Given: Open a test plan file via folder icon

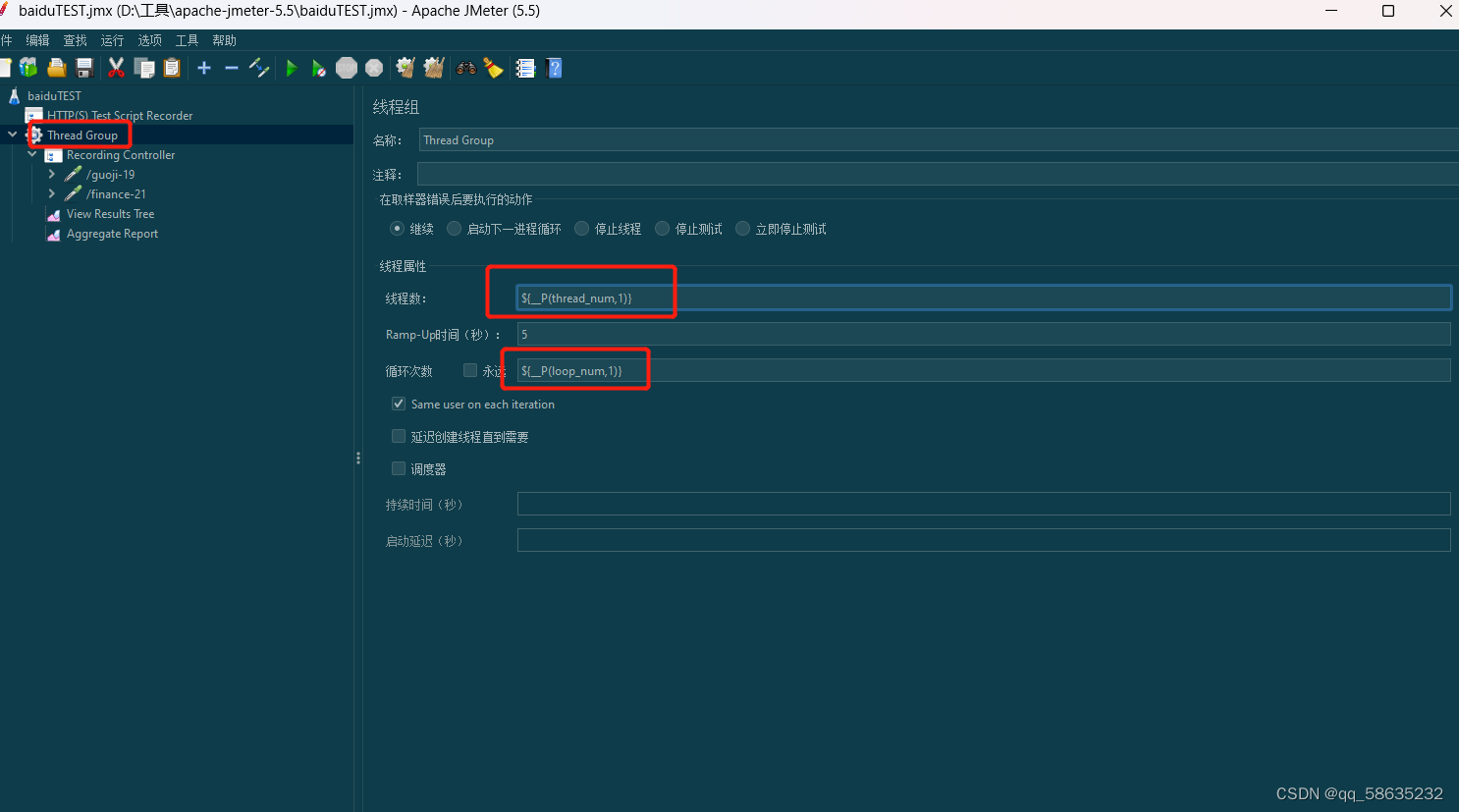Looking at the screenshot, I should coord(56,68).
